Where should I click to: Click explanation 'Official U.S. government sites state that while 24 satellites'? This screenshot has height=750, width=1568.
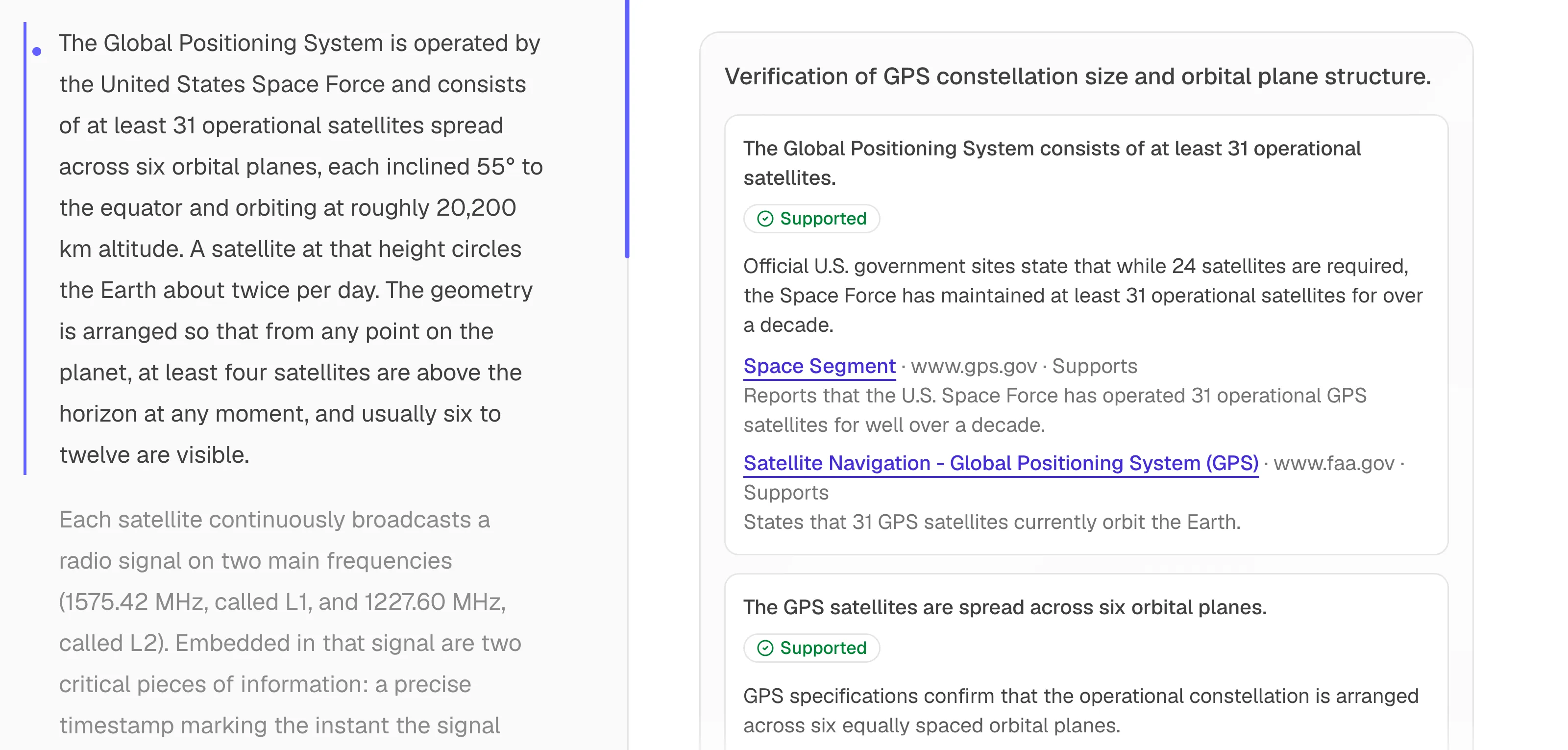click(1083, 295)
